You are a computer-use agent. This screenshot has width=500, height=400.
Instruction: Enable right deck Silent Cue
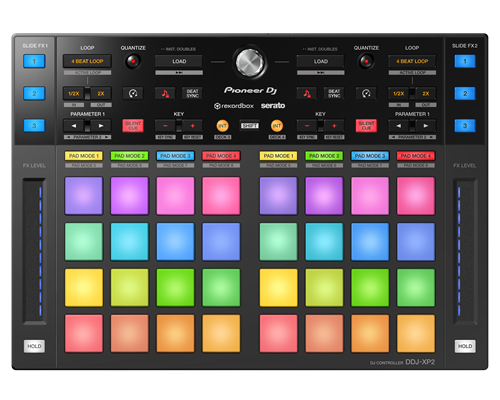[366, 126]
